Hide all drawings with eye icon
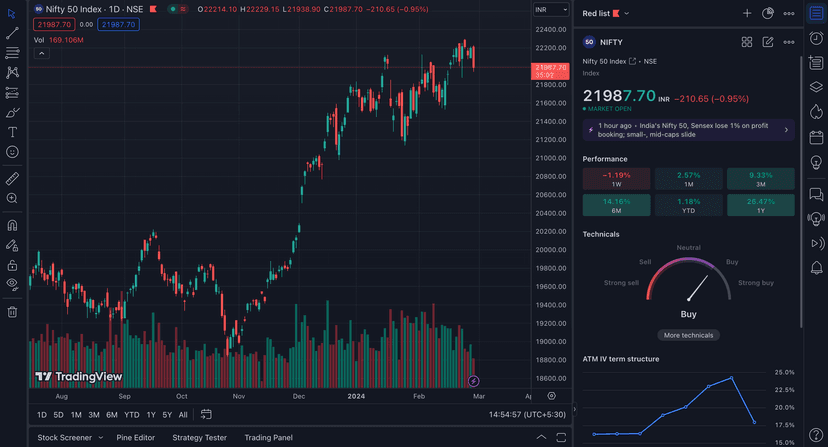 point(12,284)
